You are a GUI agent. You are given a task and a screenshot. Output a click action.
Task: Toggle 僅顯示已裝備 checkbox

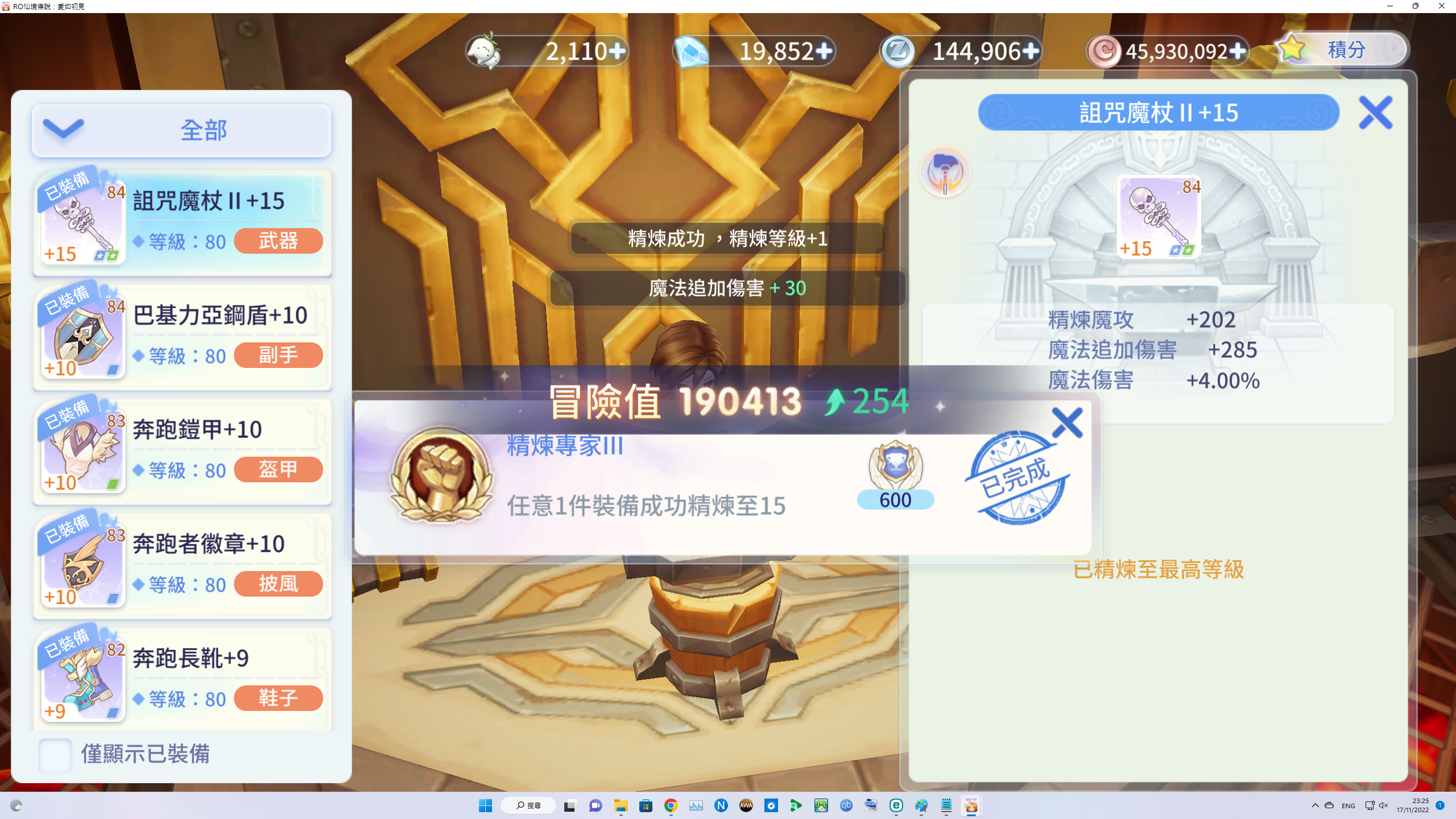pyautogui.click(x=55, y=755)
